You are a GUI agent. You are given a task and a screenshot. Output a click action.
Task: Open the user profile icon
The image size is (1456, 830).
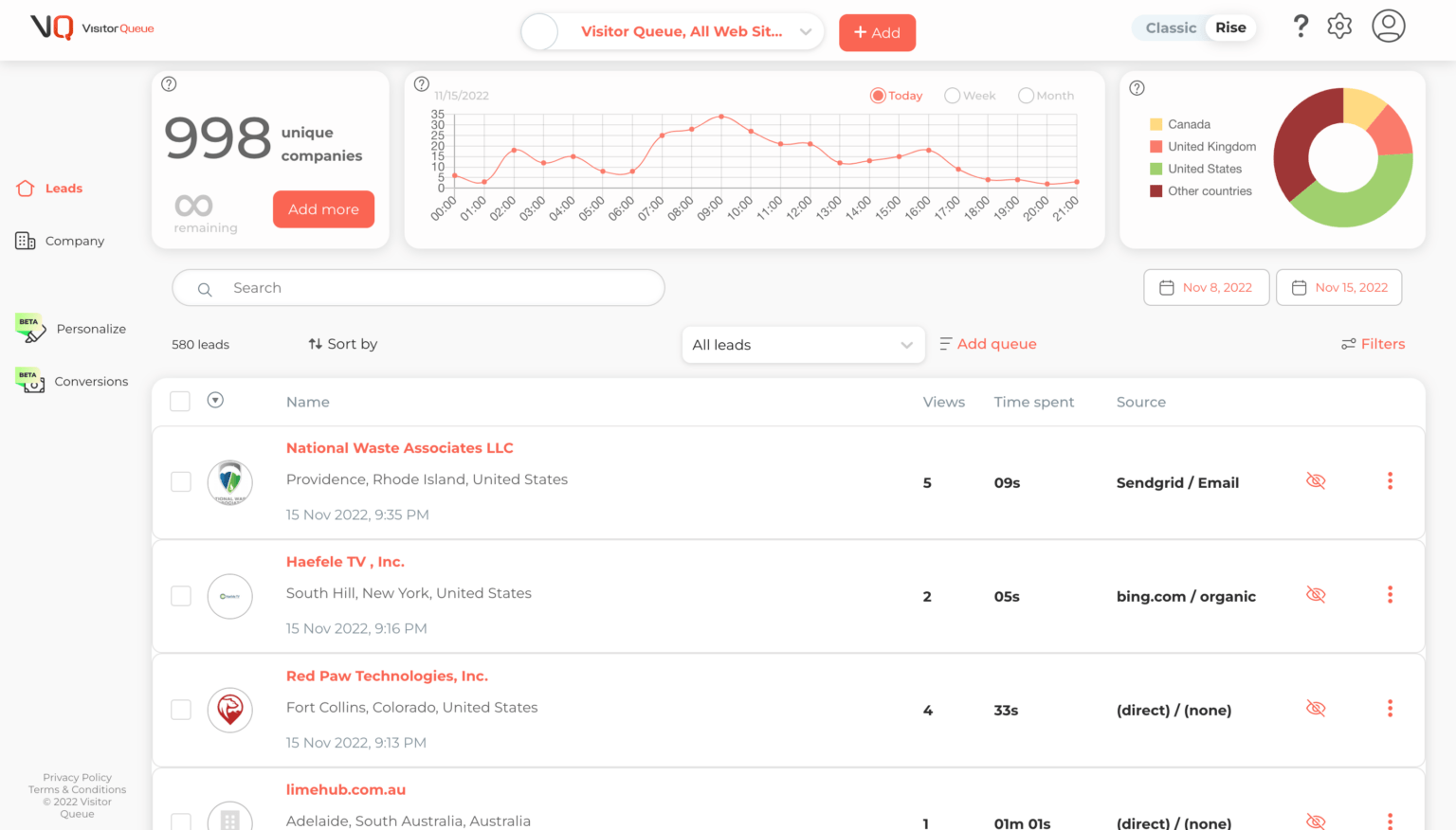[x=1388, y=27]
